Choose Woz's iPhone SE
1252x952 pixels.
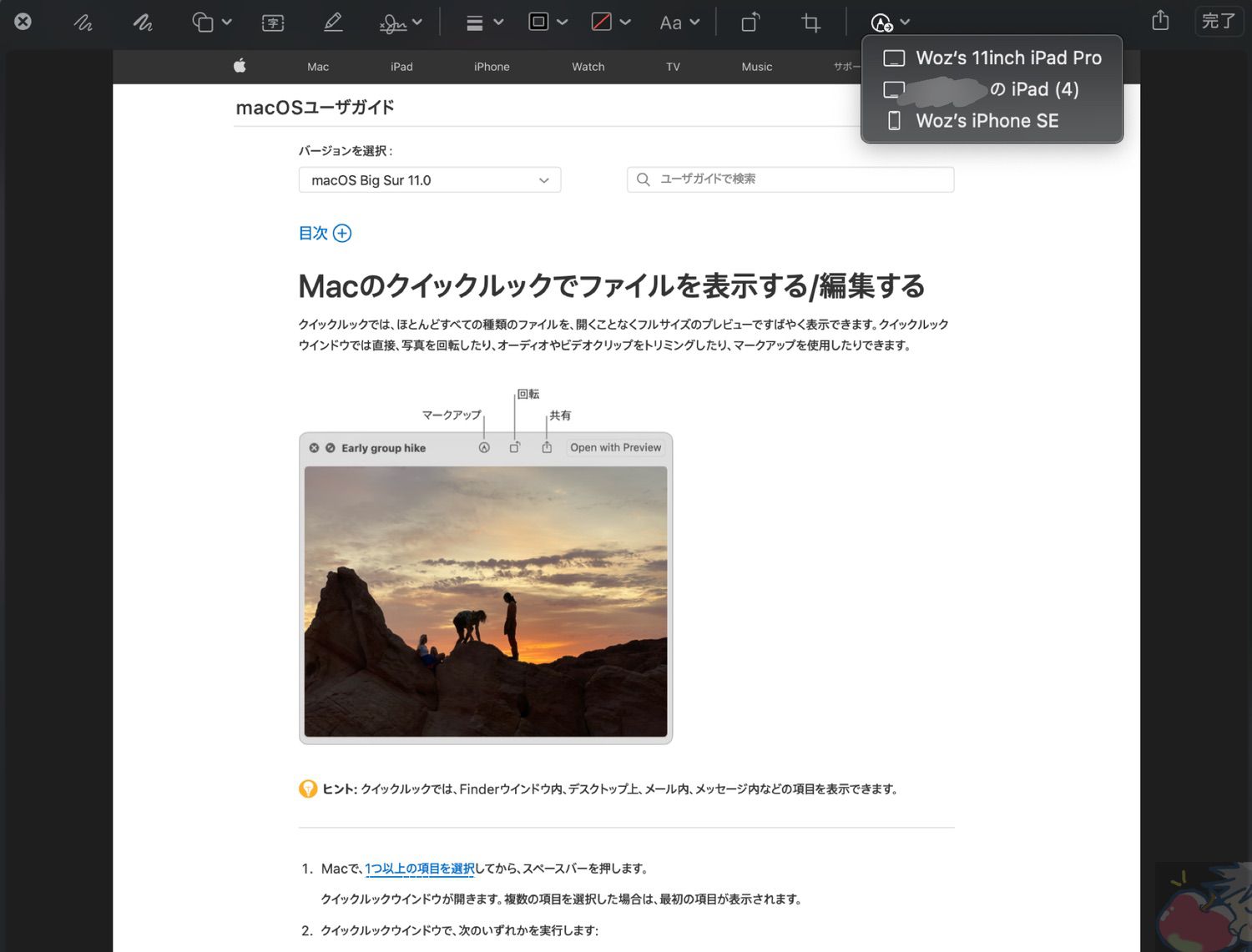point(992,121)
